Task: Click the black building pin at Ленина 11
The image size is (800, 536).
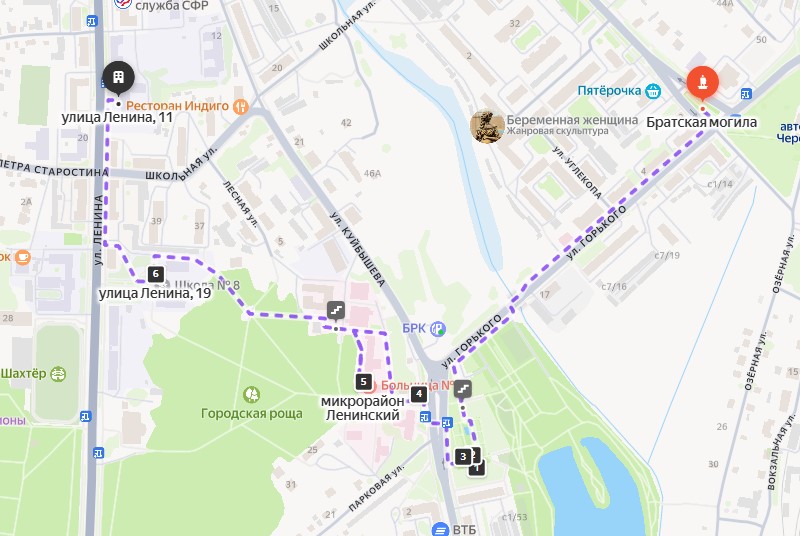Action: coord(118,78)
